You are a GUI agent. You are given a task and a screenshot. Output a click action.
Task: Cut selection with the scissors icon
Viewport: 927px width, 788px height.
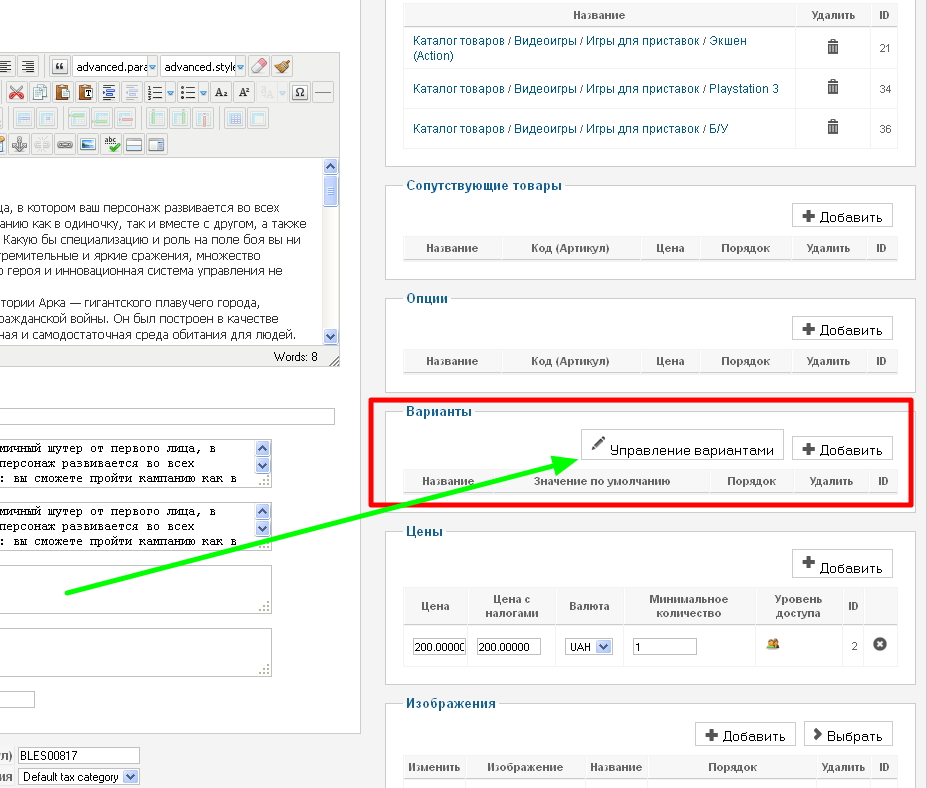tap(17, 92)
